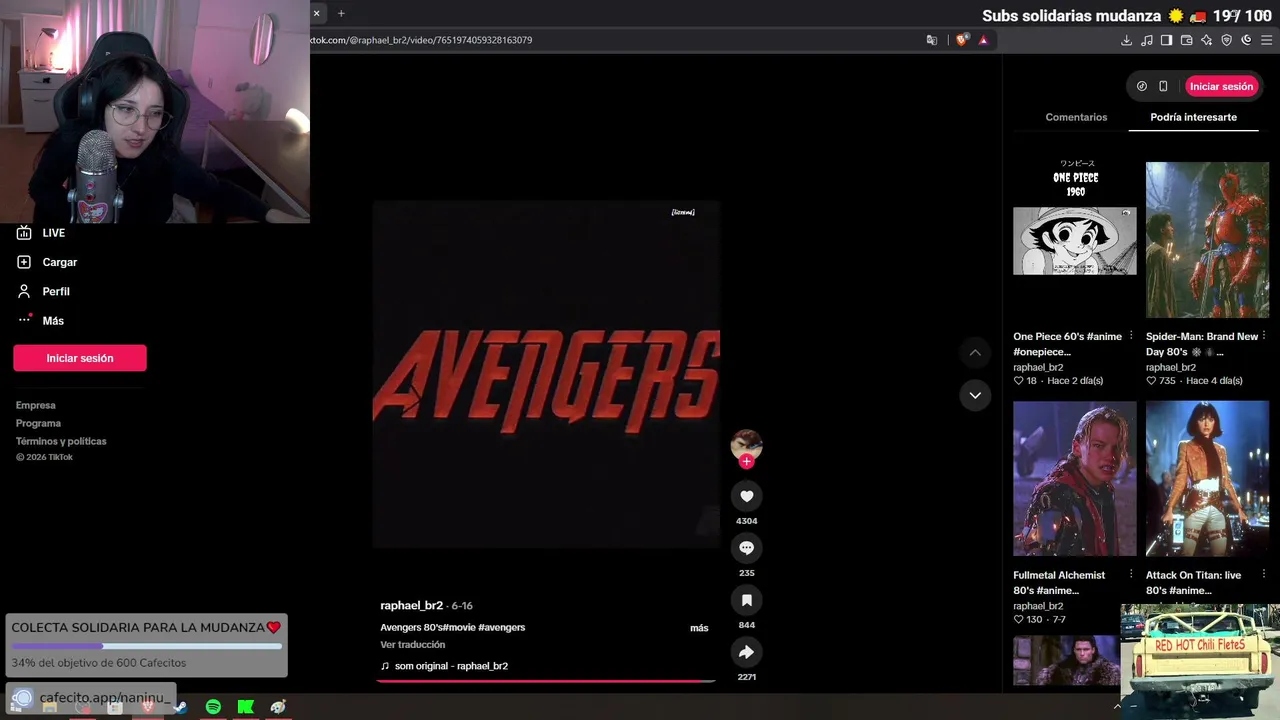Image resolution: width=1280 pixels, height=720 pixels.
Task: Open options for Attack On Titan video
Action: point(1264,575)
